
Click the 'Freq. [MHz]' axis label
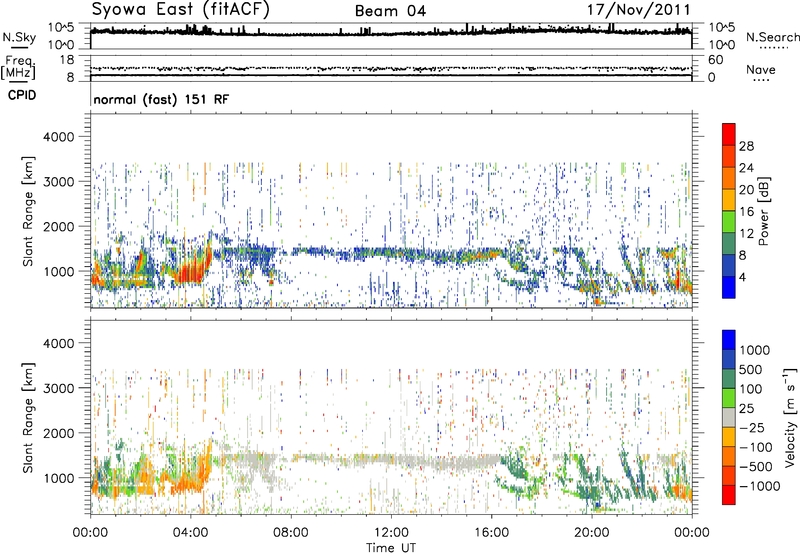pyautogui.click(x=18, y=68)
